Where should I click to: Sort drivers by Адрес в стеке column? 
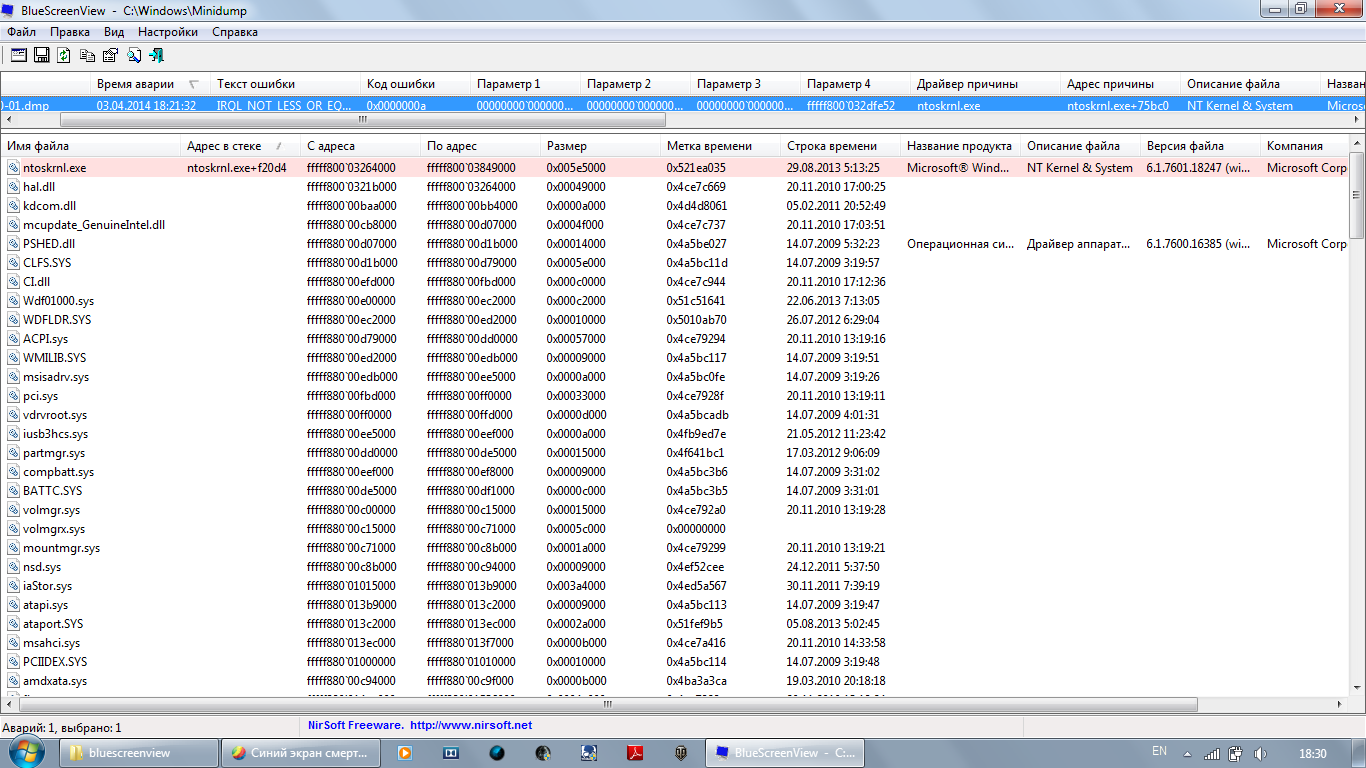[224, 146]
